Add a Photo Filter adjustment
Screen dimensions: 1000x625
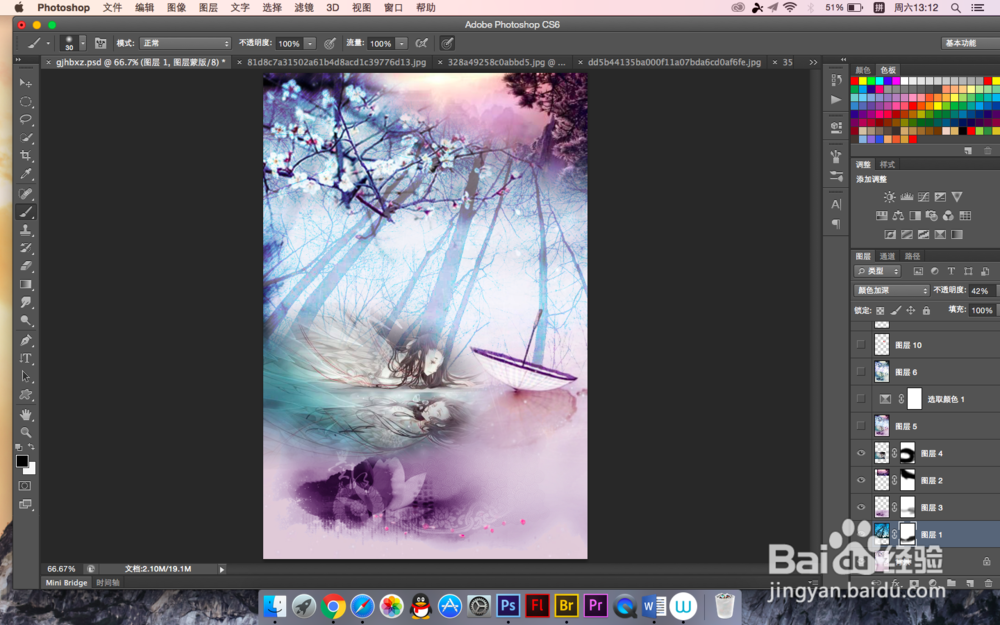click(x=932, y=216)
